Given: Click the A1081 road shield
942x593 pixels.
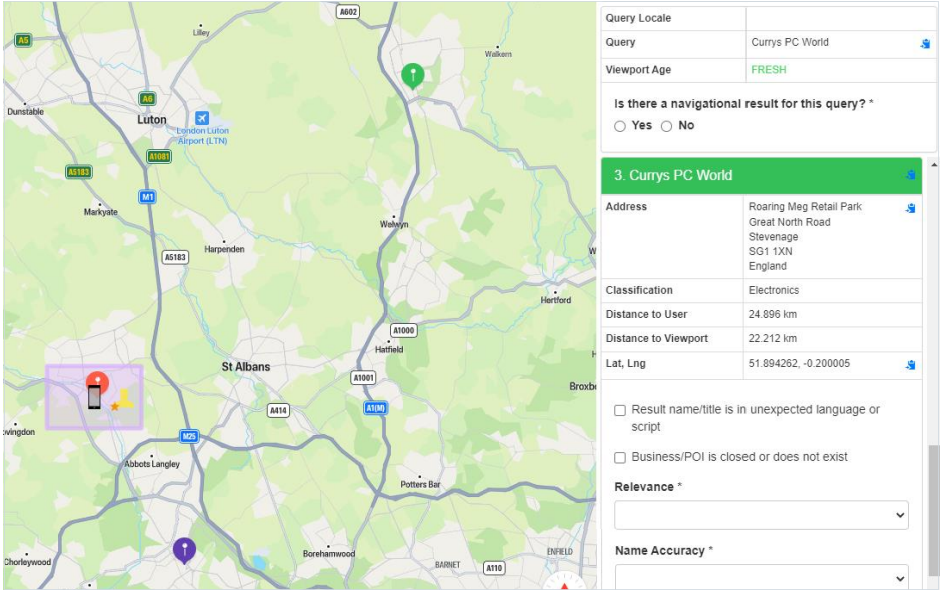Looking at the screenshot, I should click(x=159, y=156).
